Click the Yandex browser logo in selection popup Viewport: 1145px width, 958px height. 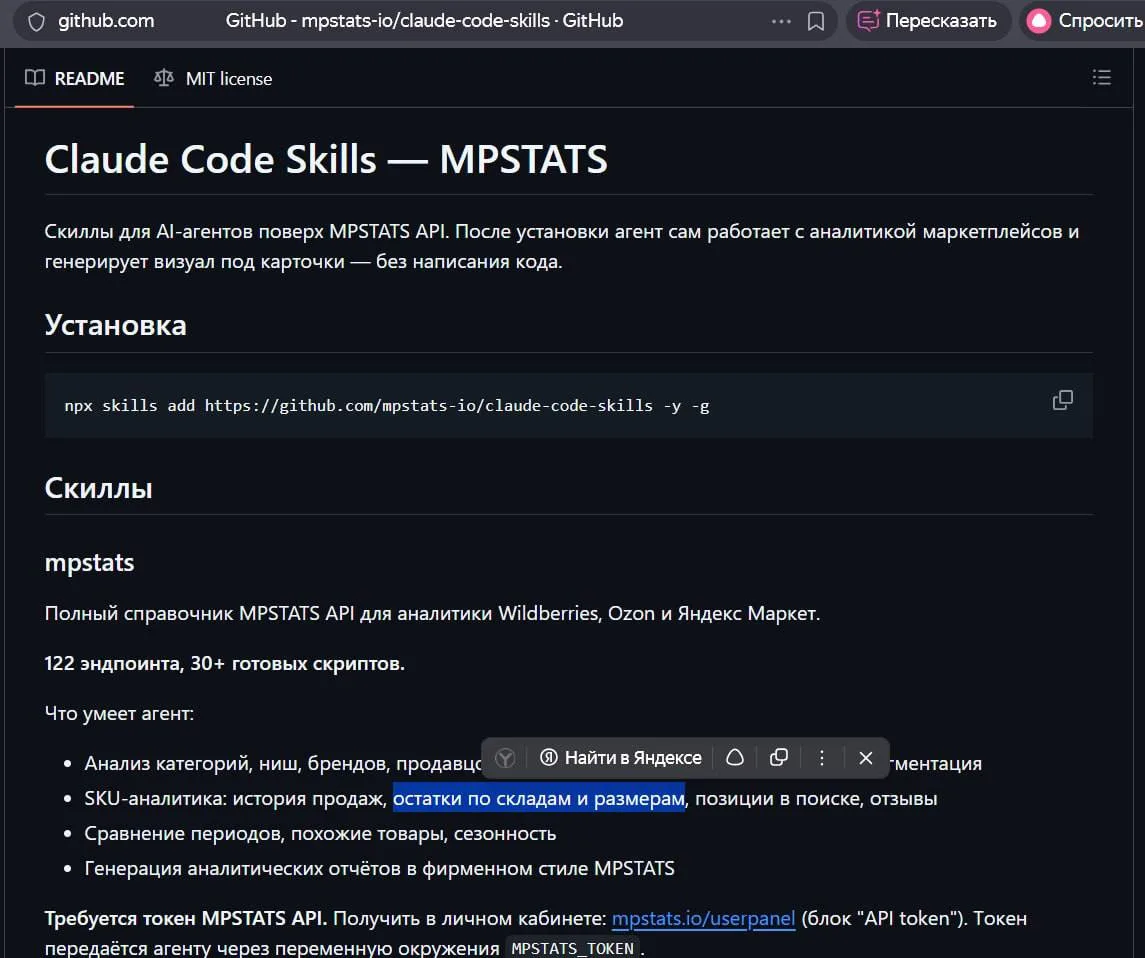[505, 758]
